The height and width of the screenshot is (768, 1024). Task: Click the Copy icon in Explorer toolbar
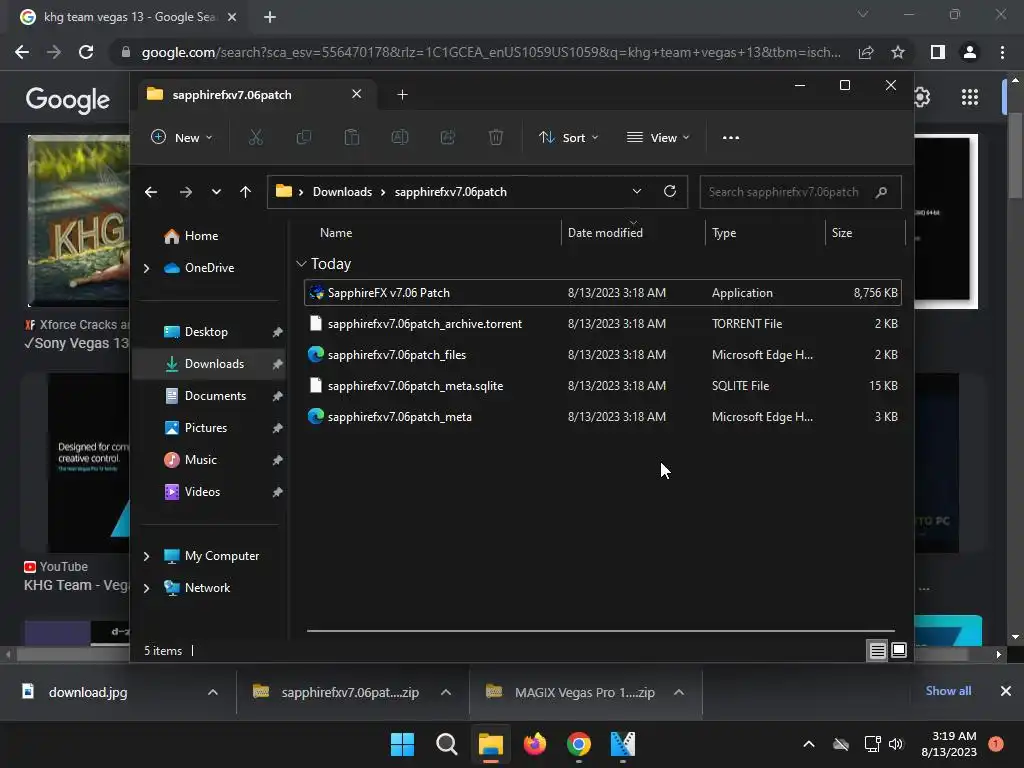click(304, 137)
